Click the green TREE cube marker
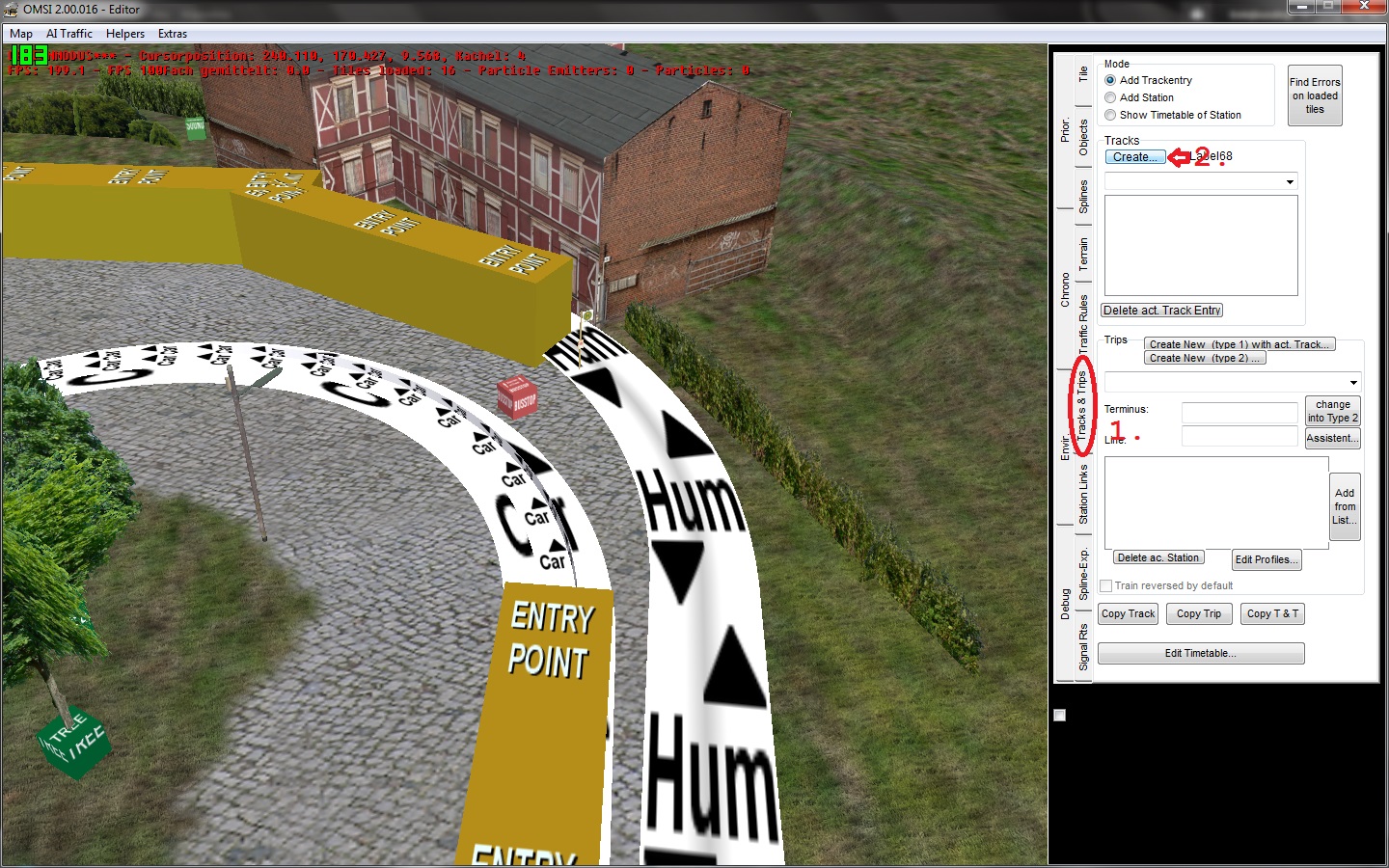 pyautogui.click(x=73, y=742)
